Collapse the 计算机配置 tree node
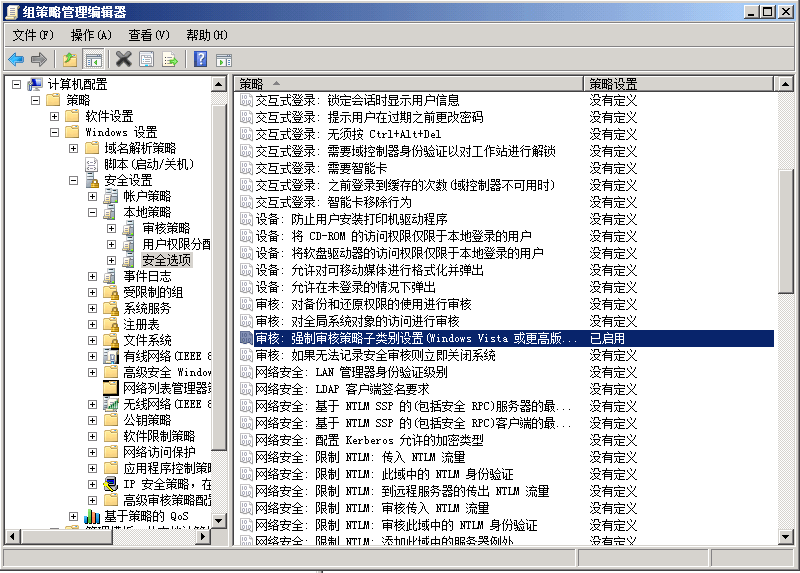The image size is (800, 573). coord(16,84)
